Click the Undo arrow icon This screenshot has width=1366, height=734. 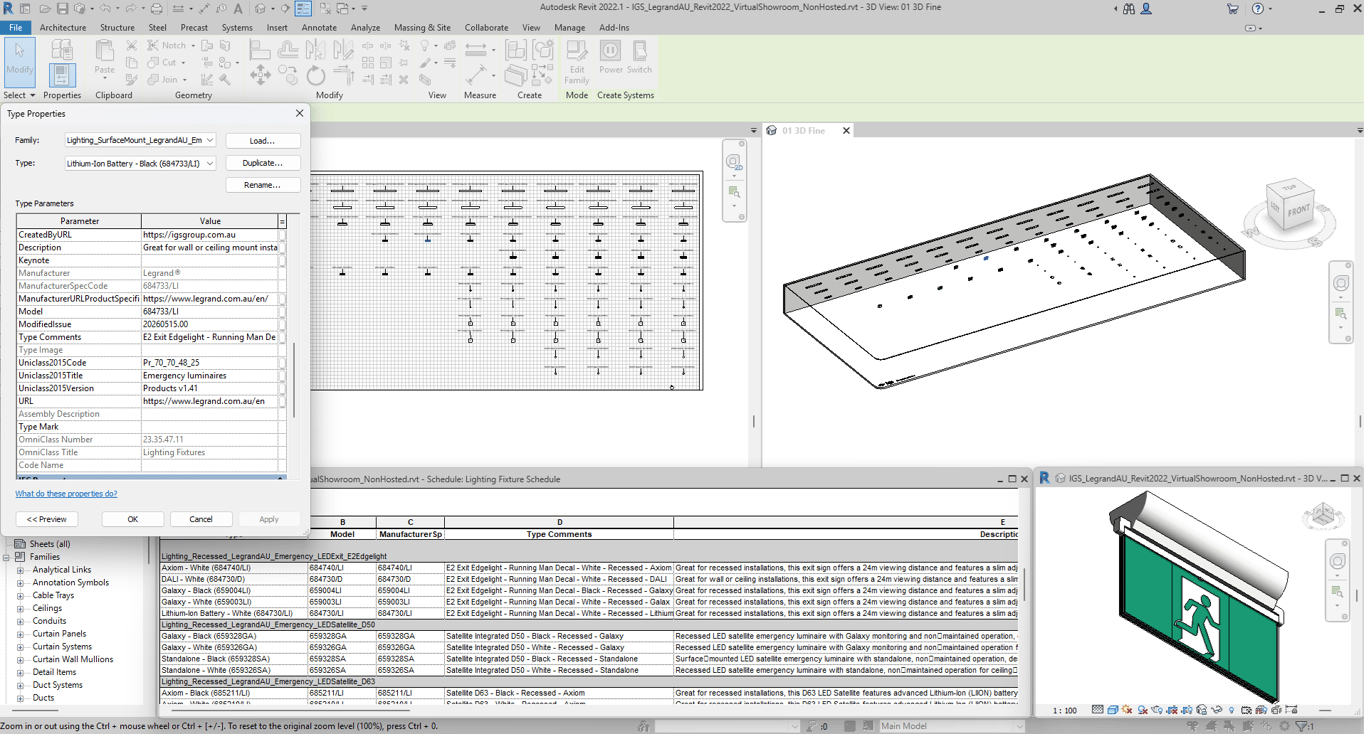pos(104,9)
